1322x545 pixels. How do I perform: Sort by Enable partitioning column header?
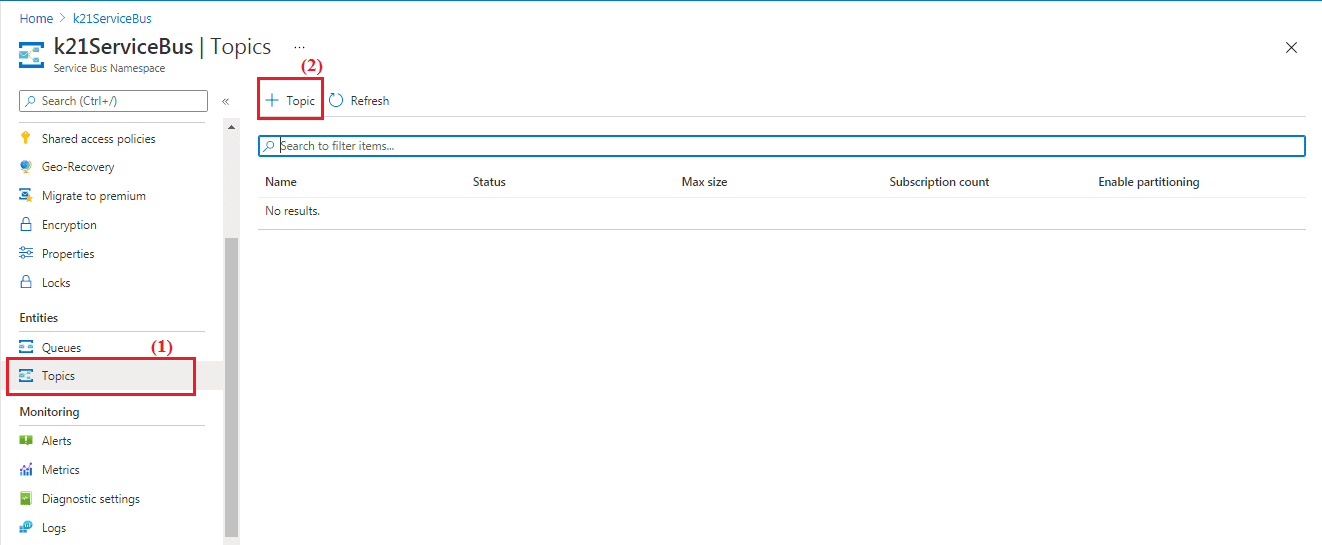click(1148, 182)
